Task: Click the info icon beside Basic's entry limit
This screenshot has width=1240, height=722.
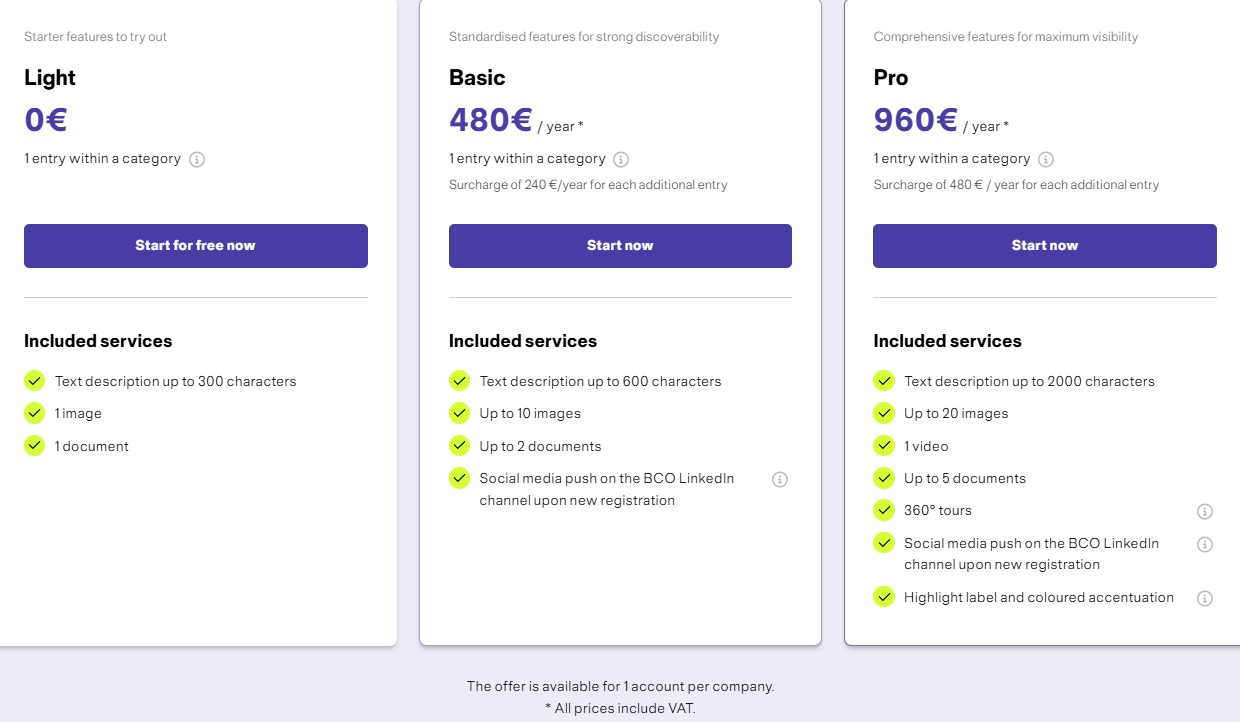Action: click(621, 159)
